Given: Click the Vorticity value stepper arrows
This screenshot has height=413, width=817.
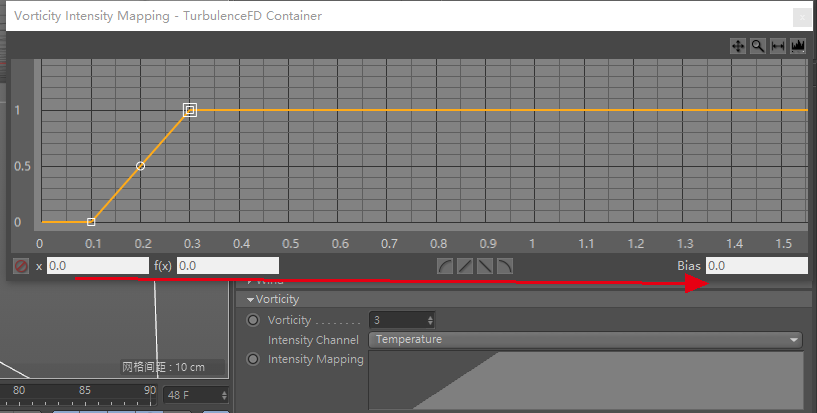Looking at the screenshot, I should coord(430,320).
